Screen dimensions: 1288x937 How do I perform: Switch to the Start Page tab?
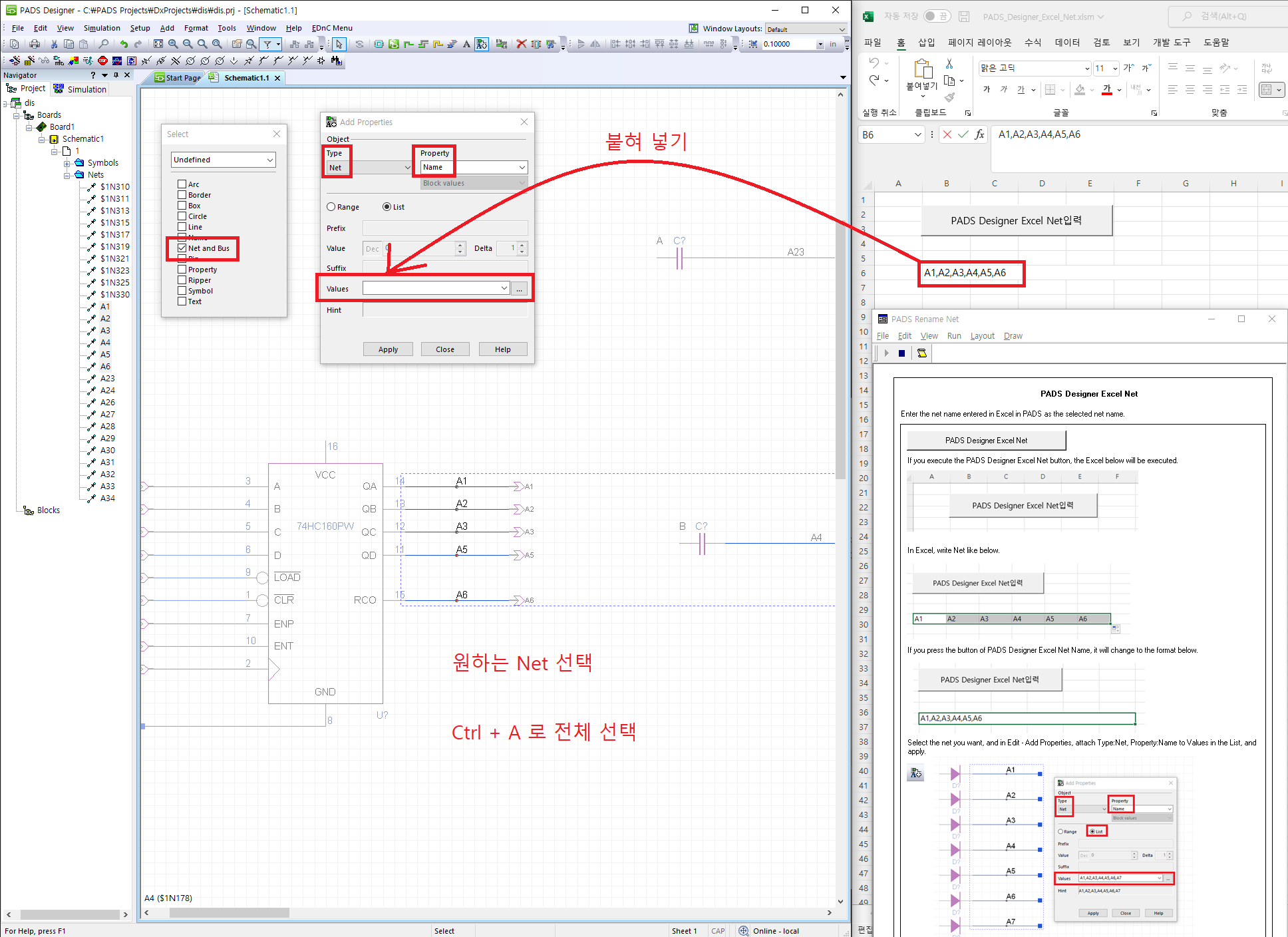[178, 78]
